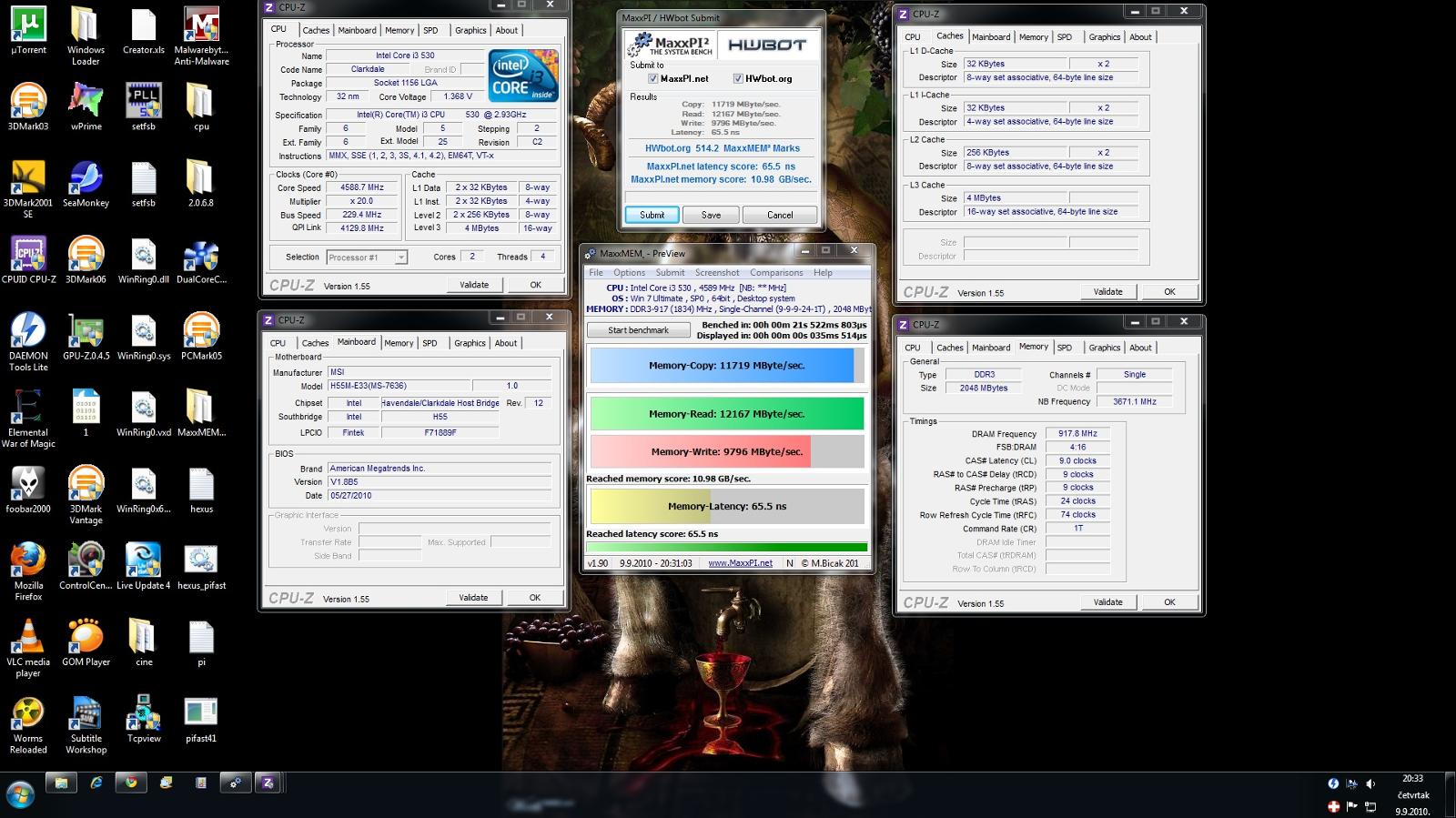The image size is (1456, 818).
Task: Open Graphics tab in CPU-Z Mainboard window
Action: [x=470, y=343]
